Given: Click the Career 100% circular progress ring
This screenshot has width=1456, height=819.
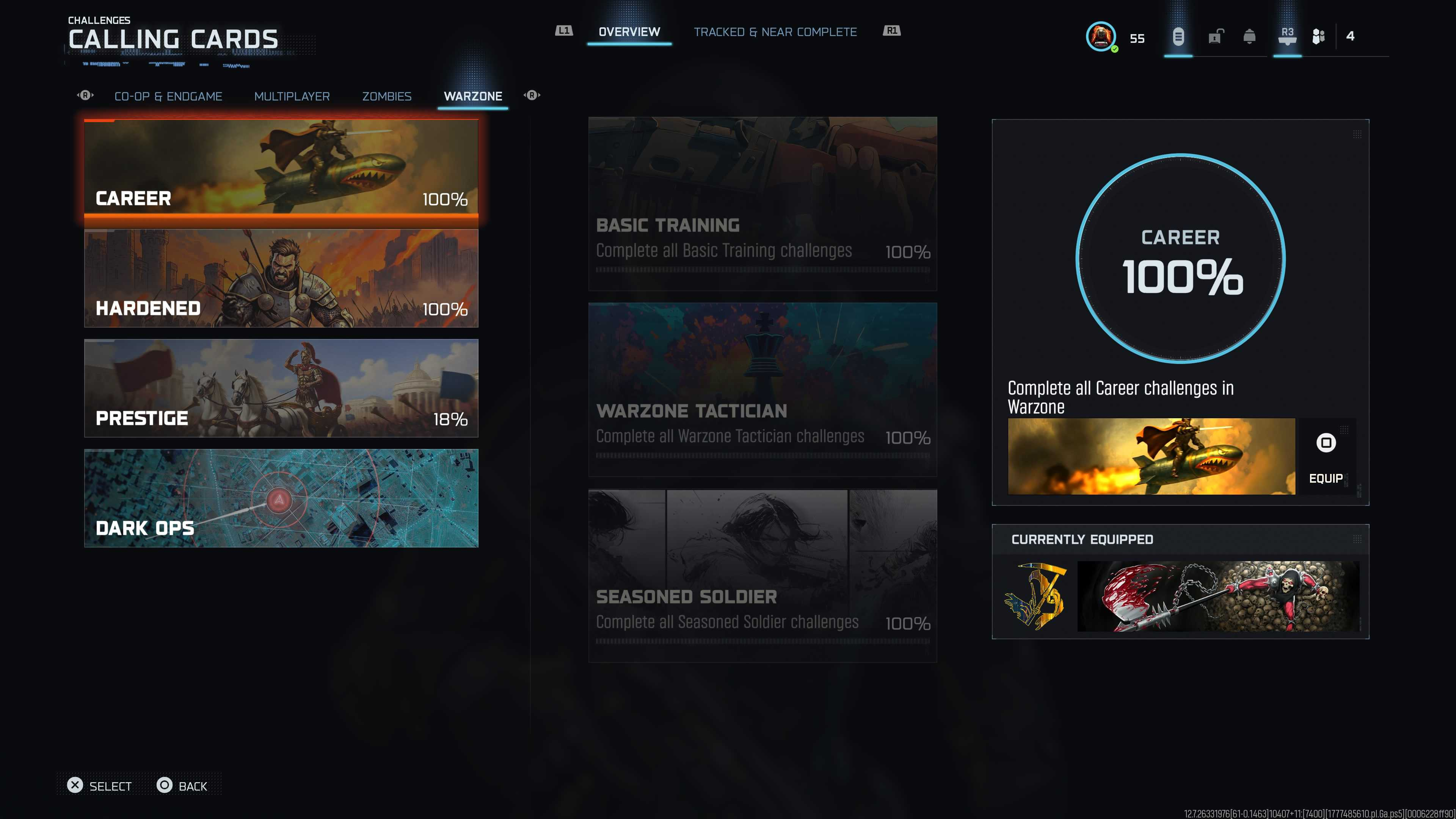Looking at the screenshot, I should tap(1180, 258).
